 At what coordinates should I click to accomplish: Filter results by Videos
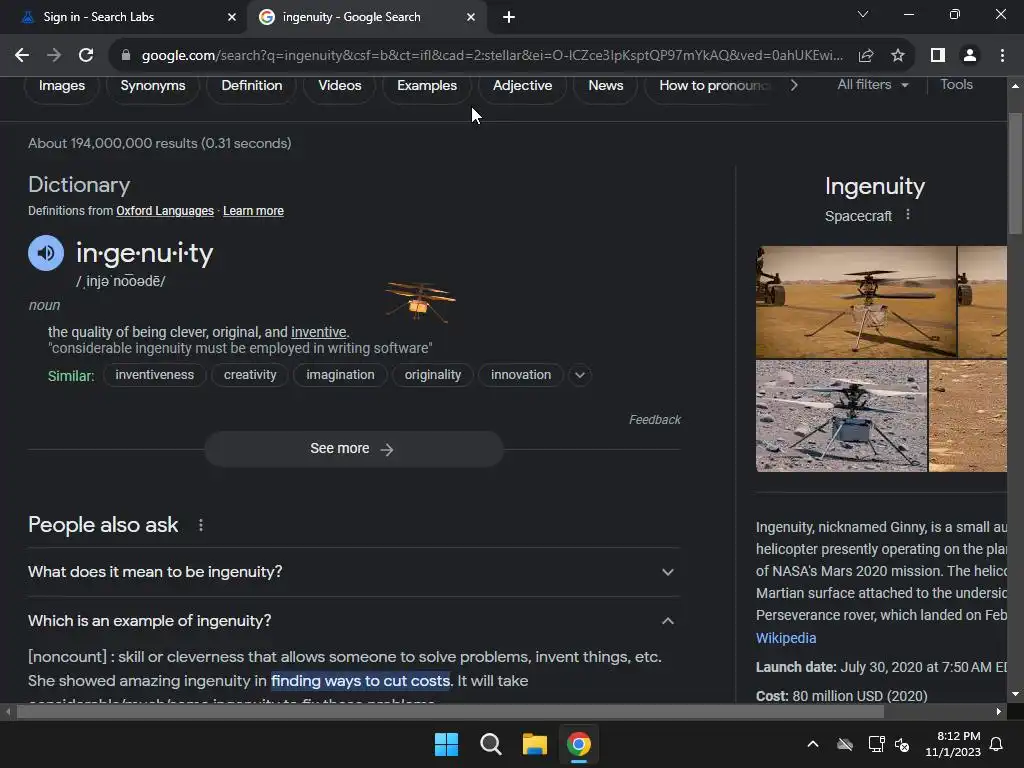coord(340,86)
